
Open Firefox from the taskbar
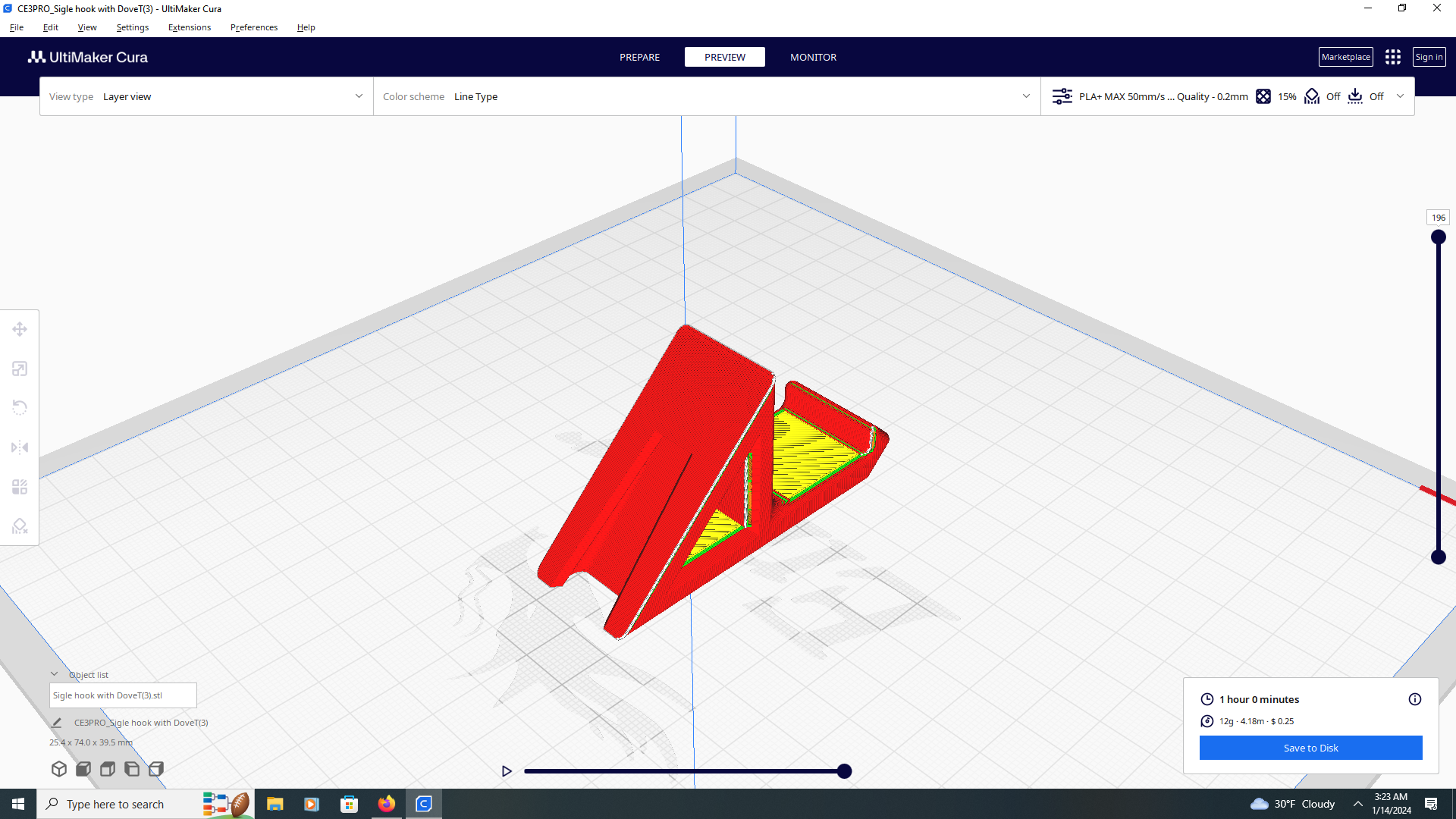[387, 804]
